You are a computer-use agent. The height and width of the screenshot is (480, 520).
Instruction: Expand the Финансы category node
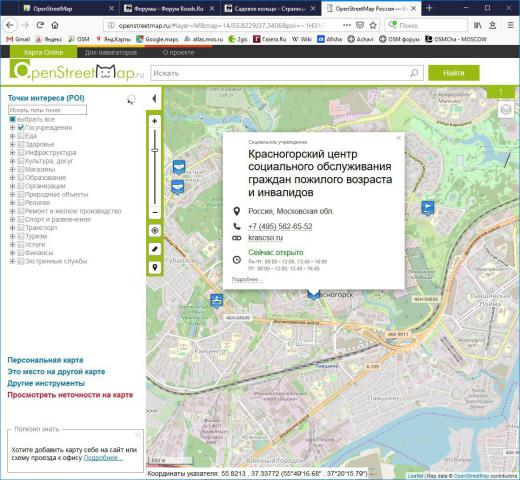click(x=12, y=253)
